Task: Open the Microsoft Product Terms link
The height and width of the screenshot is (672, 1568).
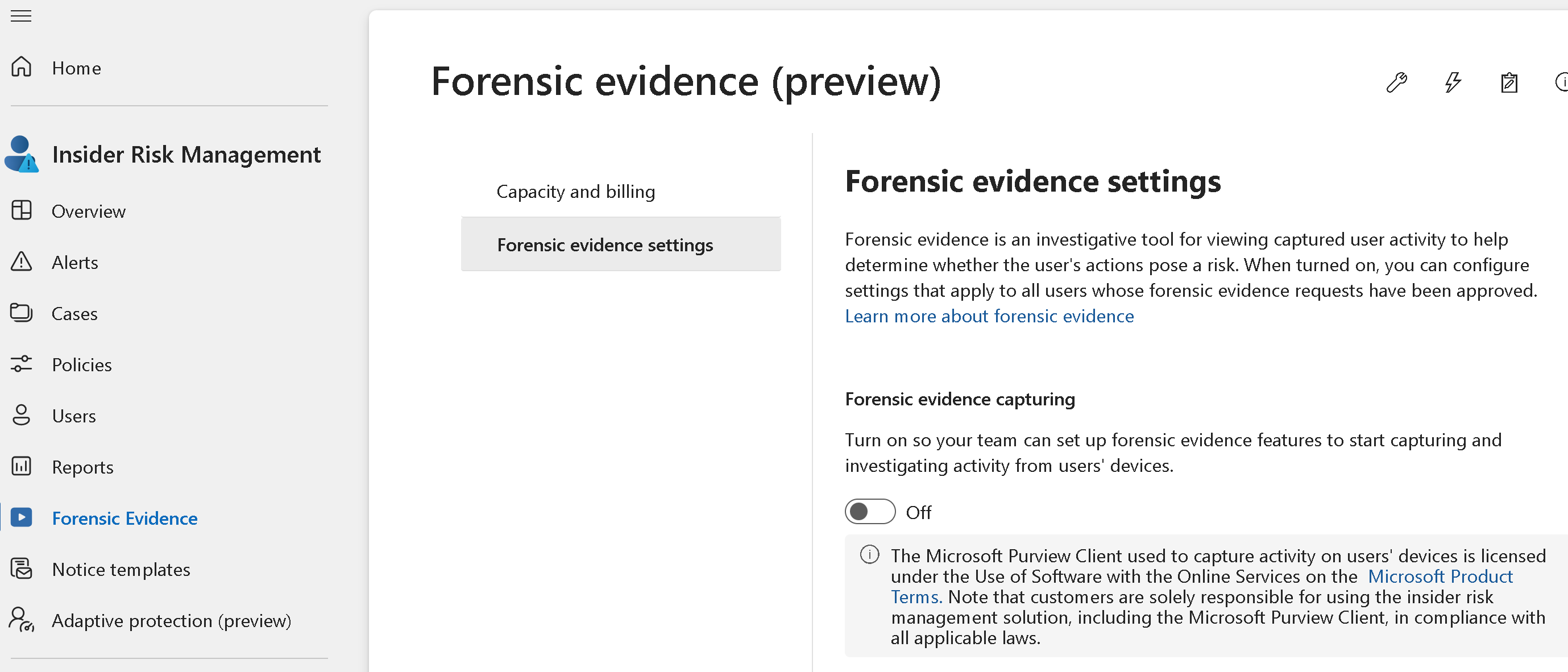Action: [1440, 576]
